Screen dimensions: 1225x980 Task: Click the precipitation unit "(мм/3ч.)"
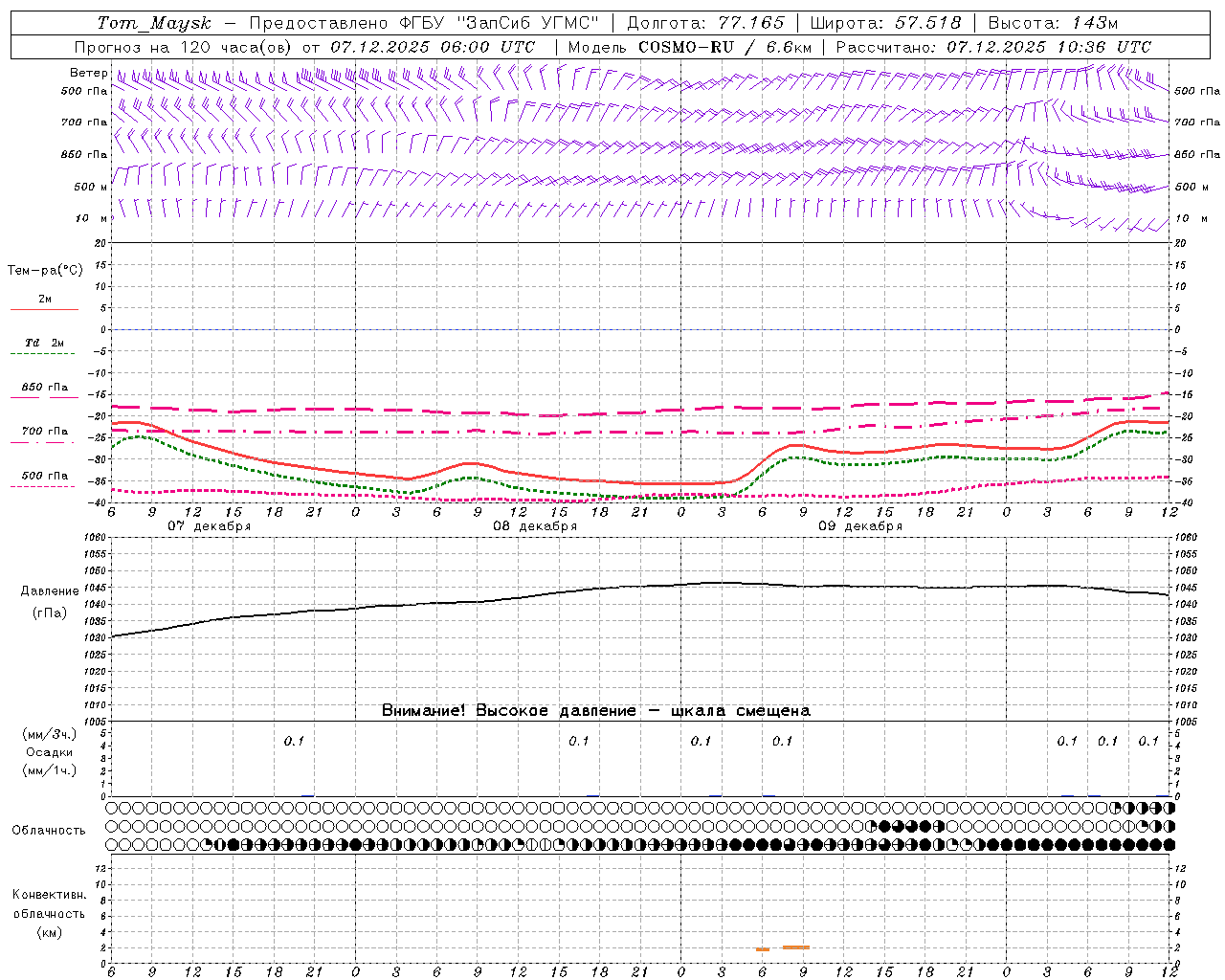point(50,735)
